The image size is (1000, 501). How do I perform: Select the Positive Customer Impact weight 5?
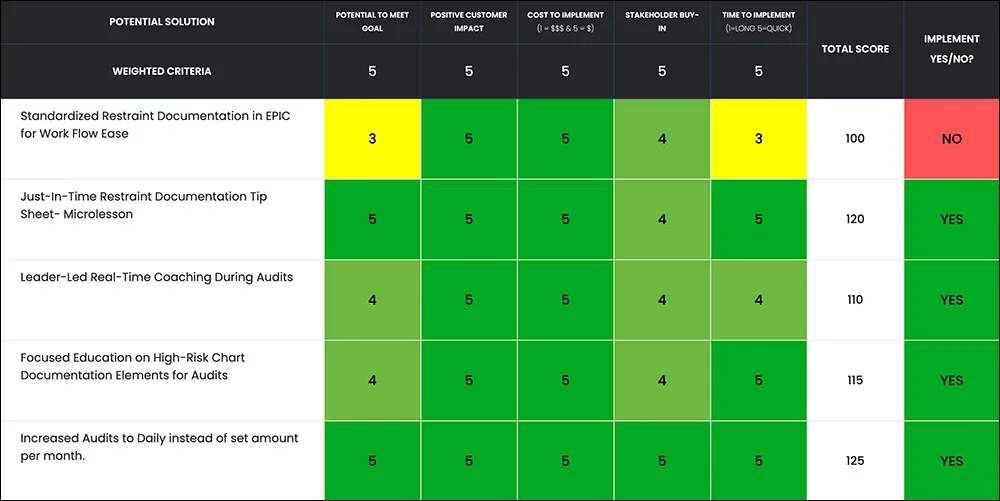click(x=469, y=71)
